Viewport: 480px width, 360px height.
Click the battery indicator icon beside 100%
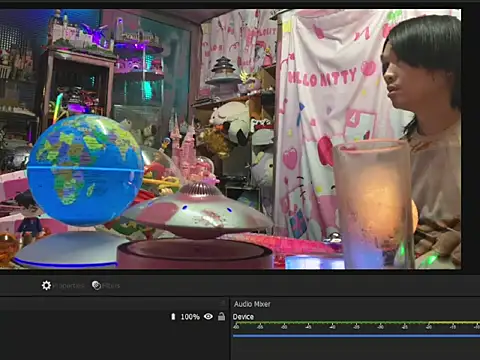[173, 317]
